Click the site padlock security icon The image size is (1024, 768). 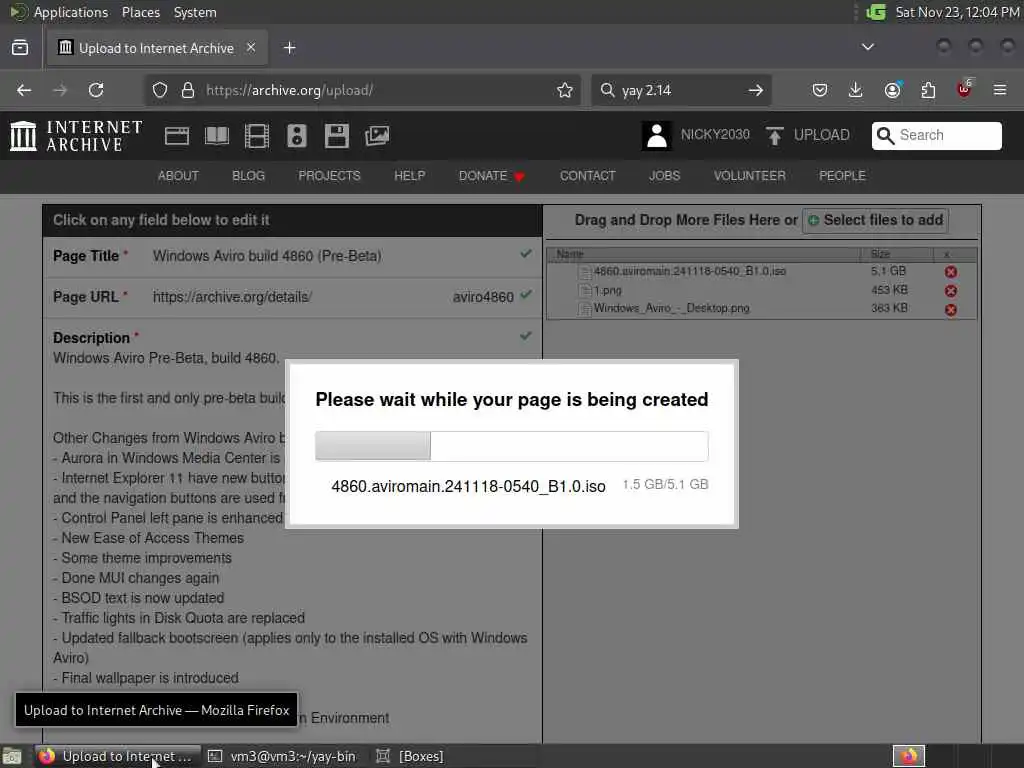point(188,90)
